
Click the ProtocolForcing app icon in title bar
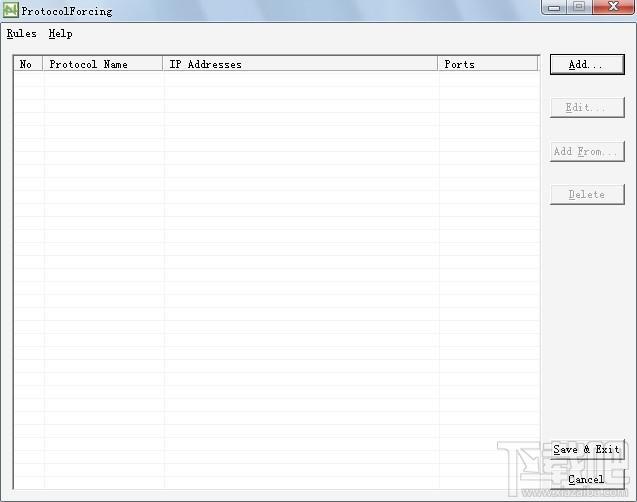point(10,11)
